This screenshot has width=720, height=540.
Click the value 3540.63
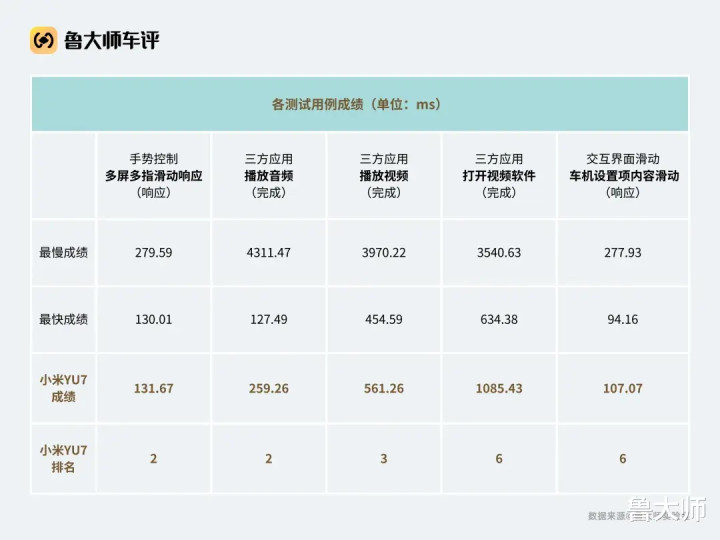[x=499, y=253]
